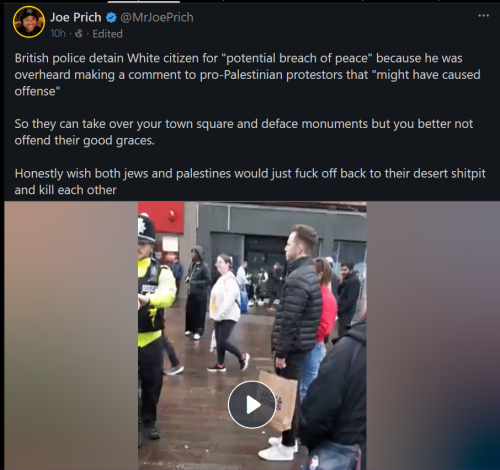This screenshot has width=500, height=470.
Task: Click the Jack & Jones paper bag
Action: [x=278, y=400]
